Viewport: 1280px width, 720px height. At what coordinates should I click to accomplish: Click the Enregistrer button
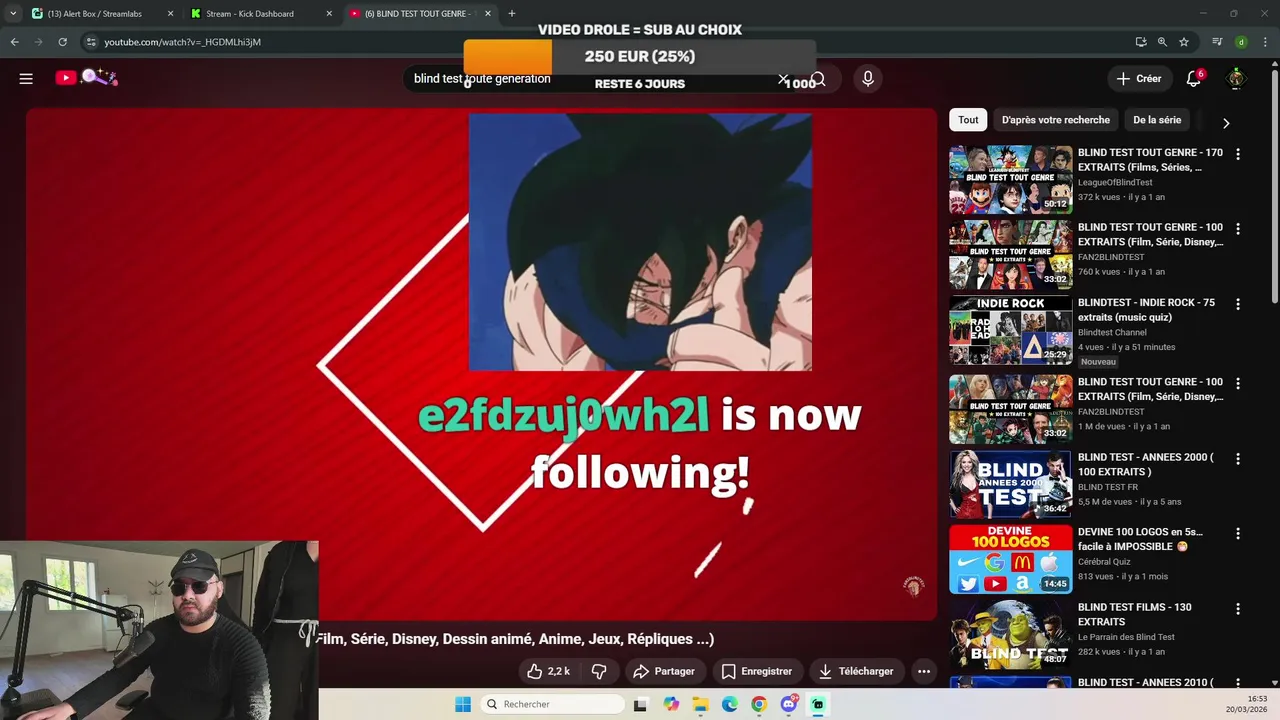[x=756, y=671]
